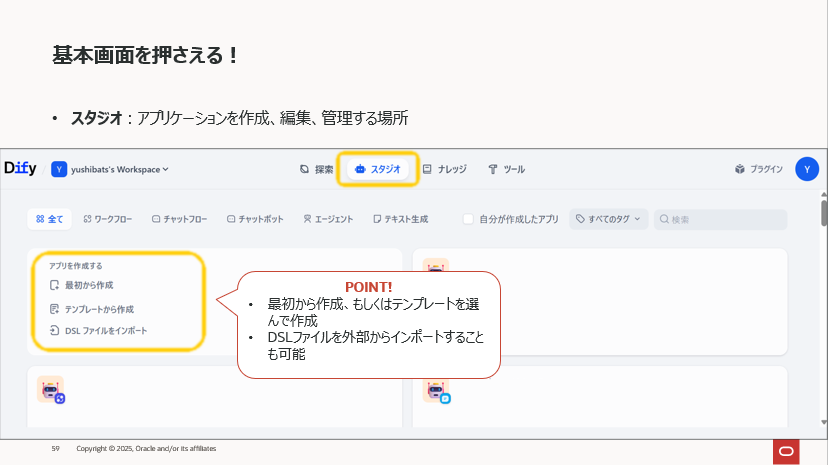
Task: Toggle the 自分が作成したアプリ checkbox
Action: pos(468,219)
